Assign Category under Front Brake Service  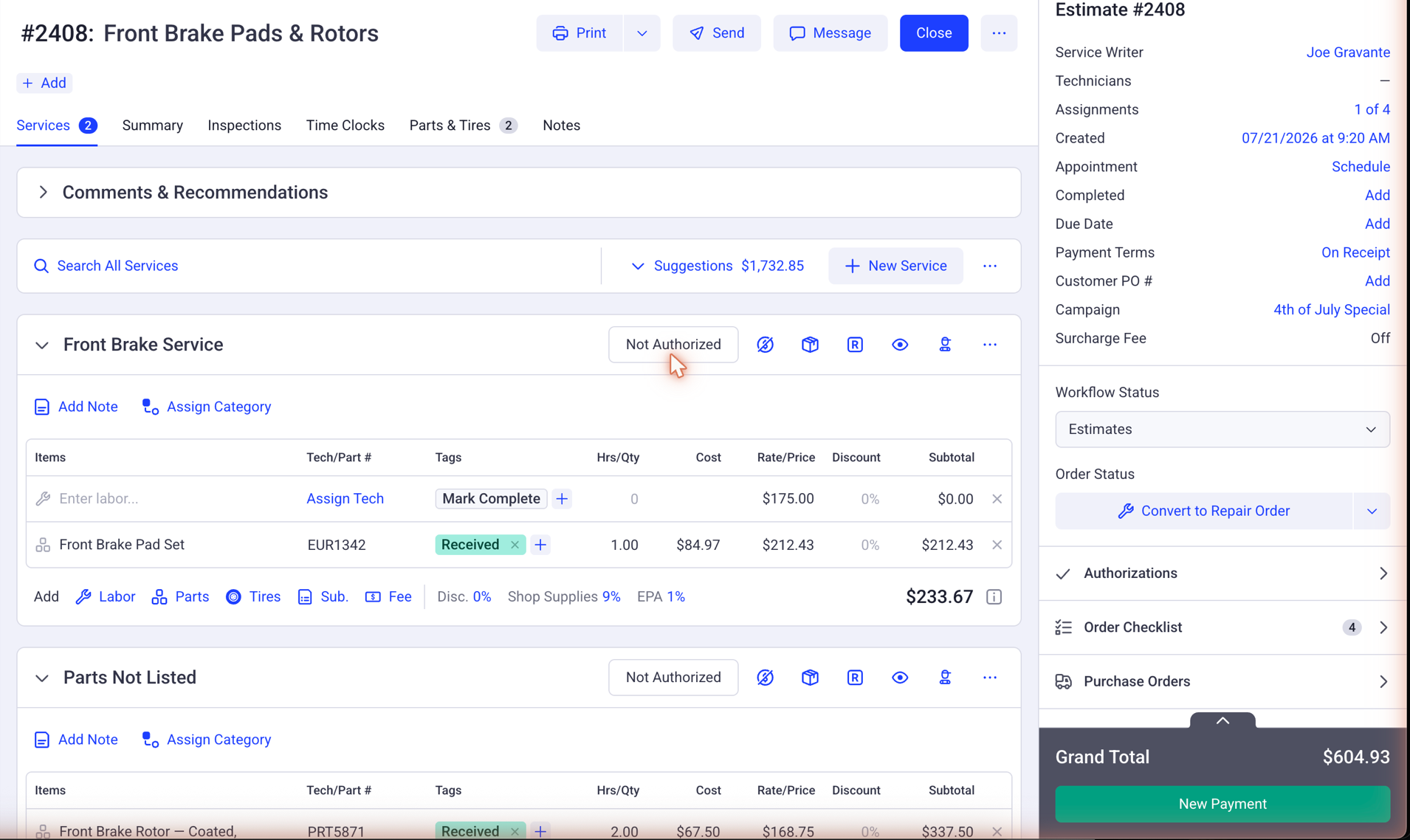pos(207,407)
